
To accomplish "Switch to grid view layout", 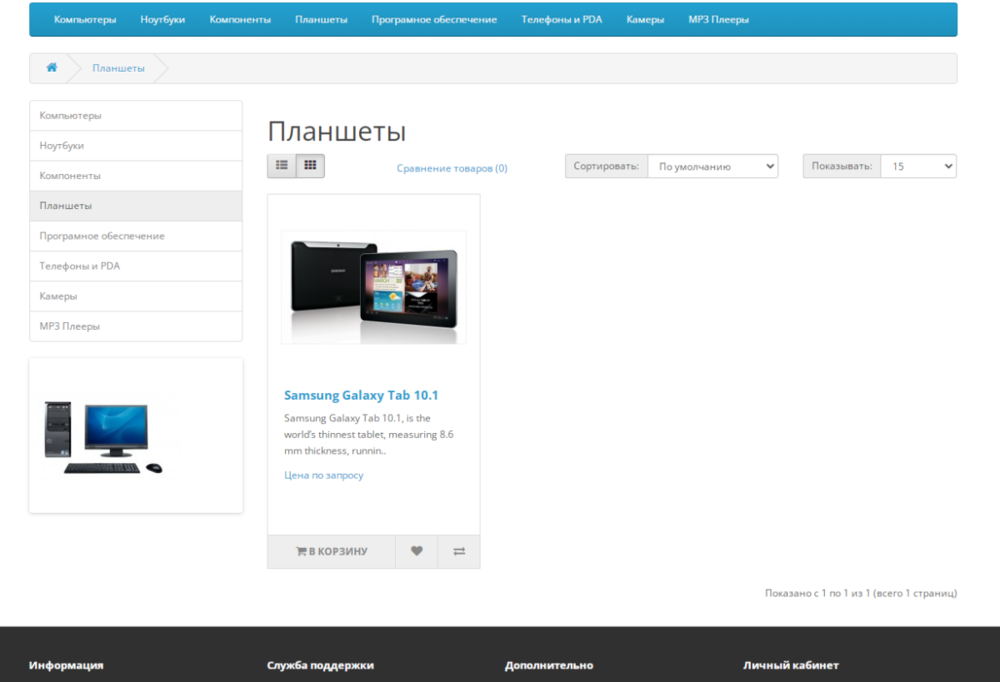I will 310,166.
